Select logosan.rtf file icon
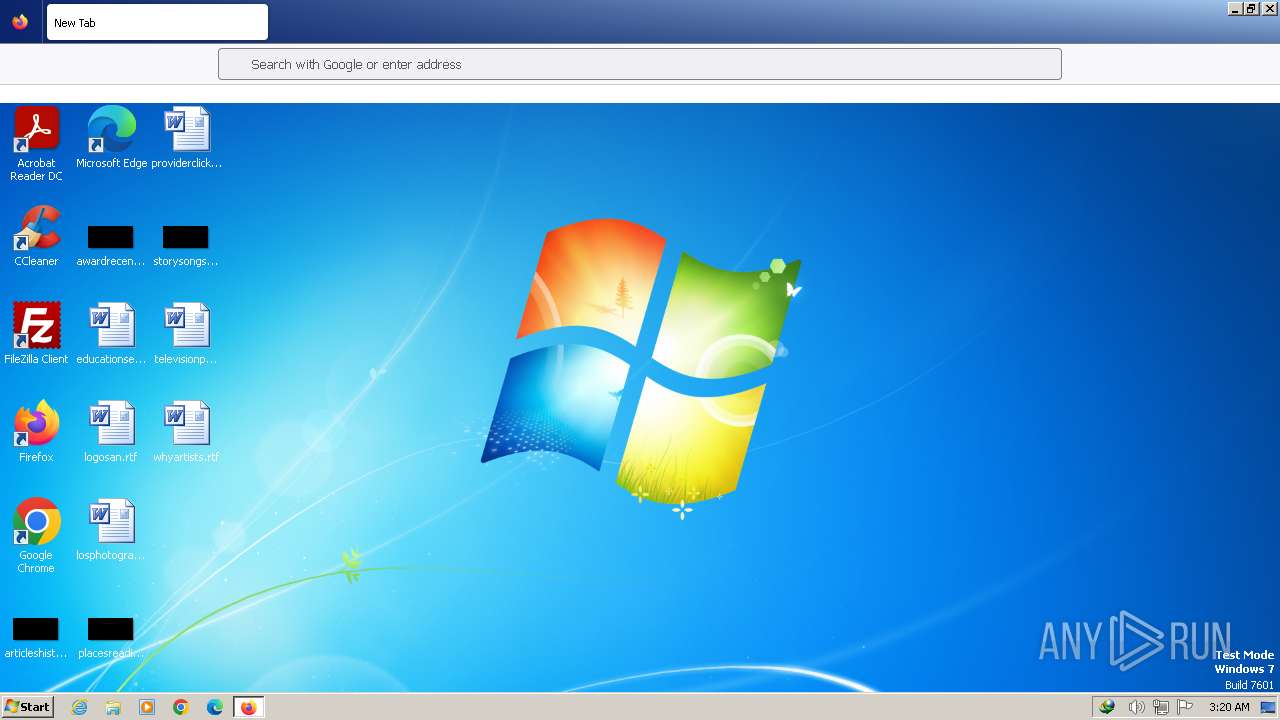Viewport: 1280px width, 720px height. 111,432
